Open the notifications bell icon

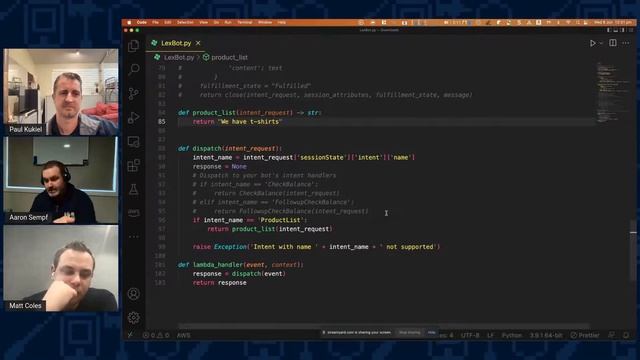[626, 335]
